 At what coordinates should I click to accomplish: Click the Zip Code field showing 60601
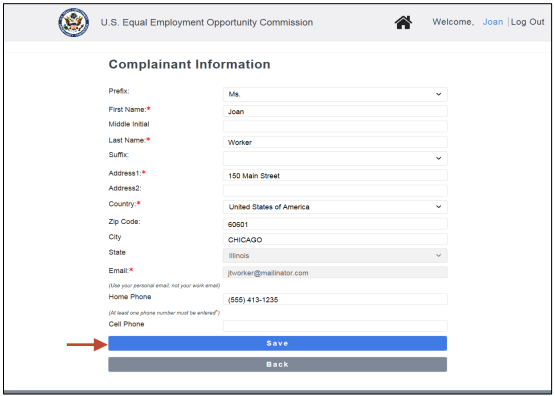[335, 224]
